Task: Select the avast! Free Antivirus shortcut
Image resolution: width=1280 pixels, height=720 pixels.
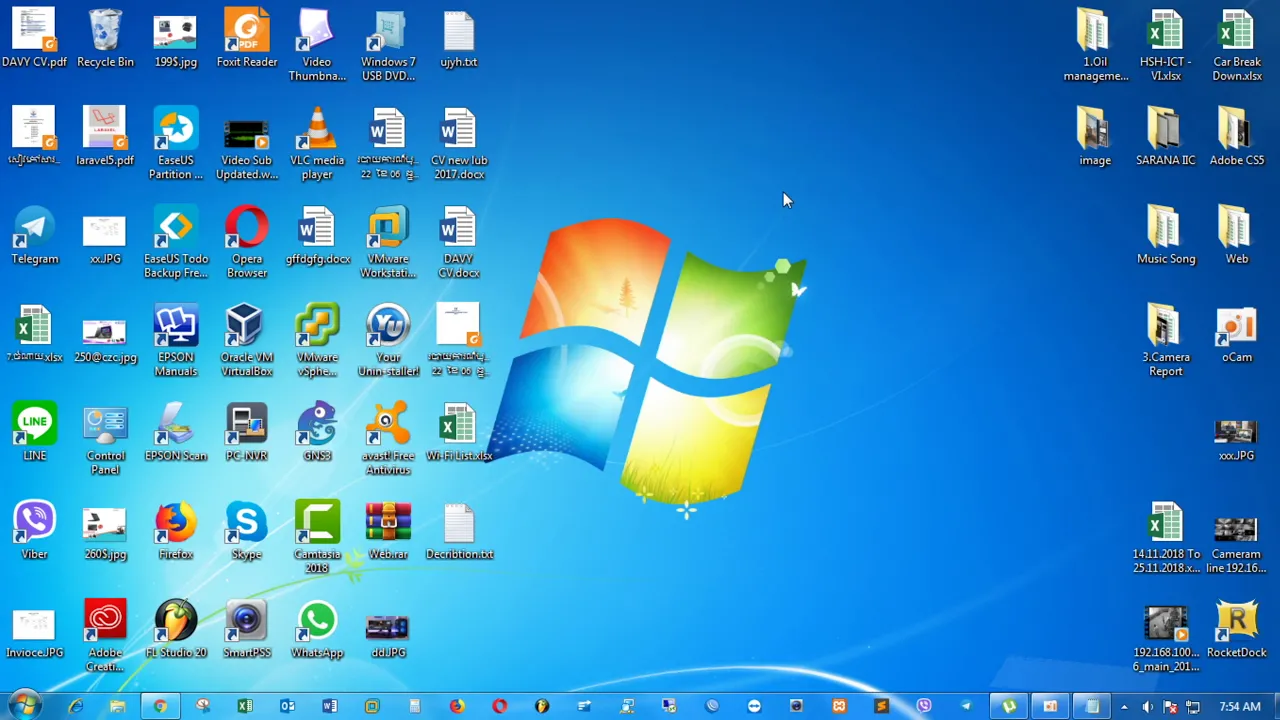Action: pyautogui.click(x=388, y=439)
